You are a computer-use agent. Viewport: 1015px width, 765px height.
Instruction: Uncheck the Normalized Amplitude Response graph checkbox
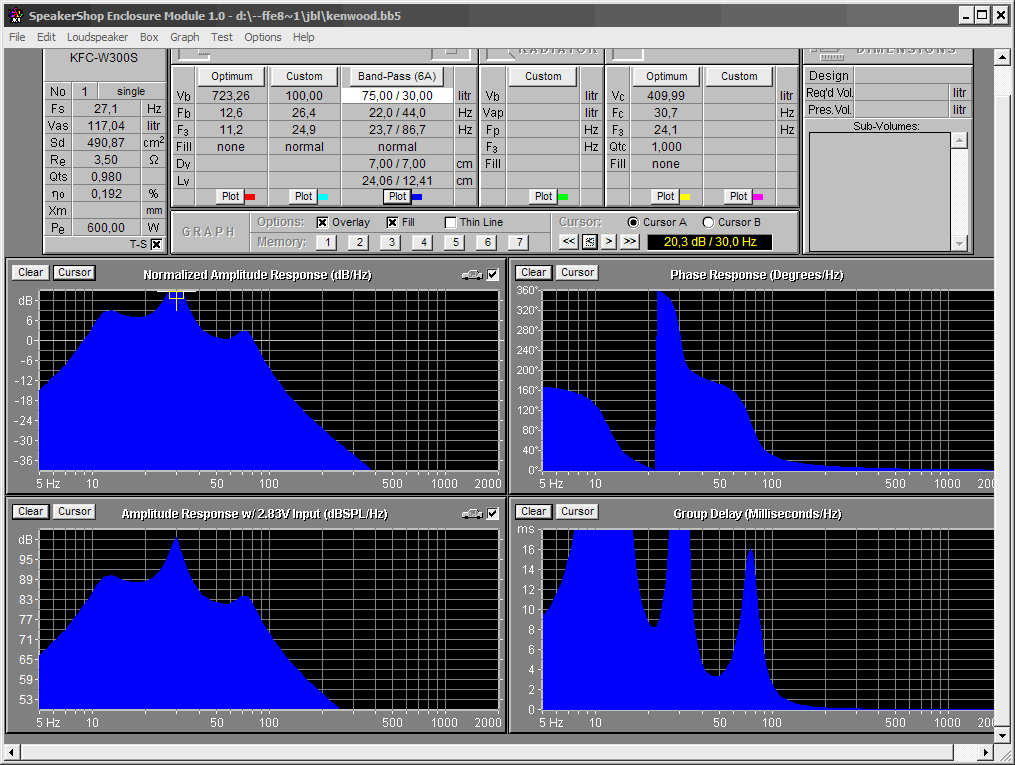pyautogui.click(x=491, y=275)
